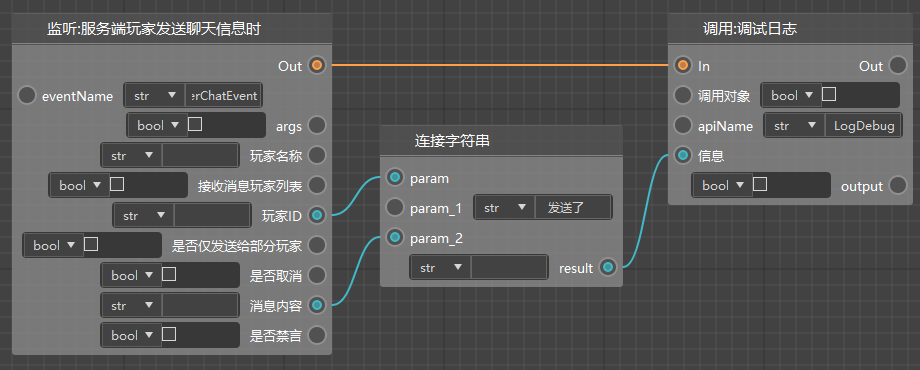Click the 玩家ID empty value field
This screenshot has width=920, height=370.
coord(212,215)
